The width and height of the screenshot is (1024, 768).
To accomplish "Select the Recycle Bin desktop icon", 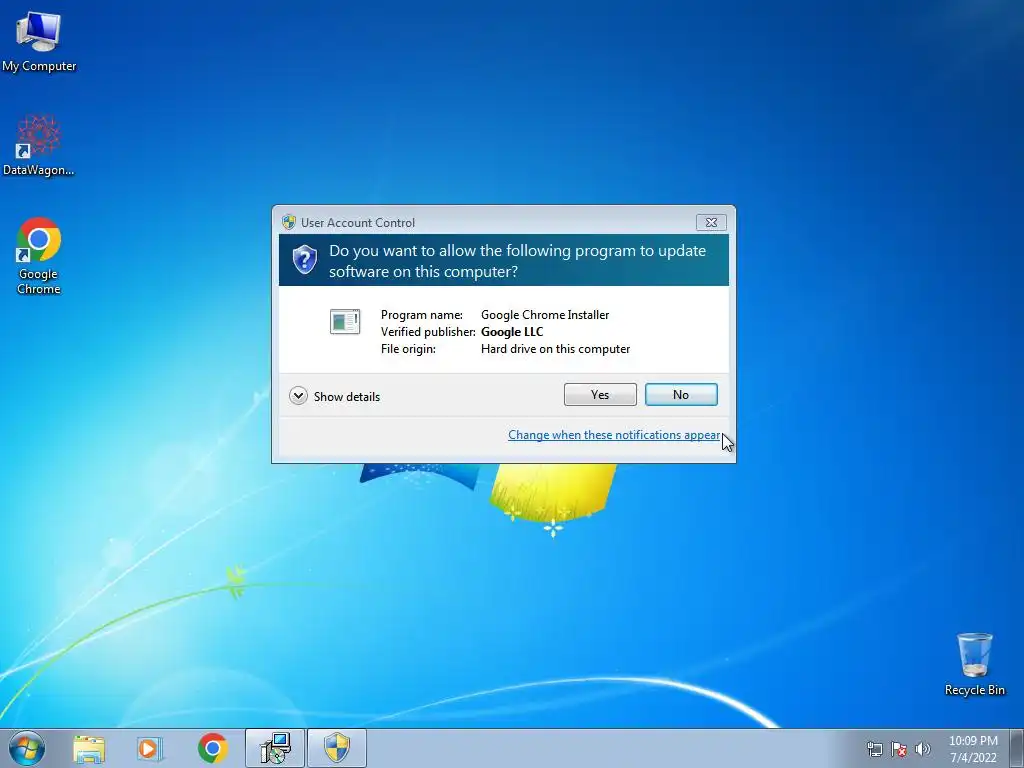I will (x=974, y=664).
